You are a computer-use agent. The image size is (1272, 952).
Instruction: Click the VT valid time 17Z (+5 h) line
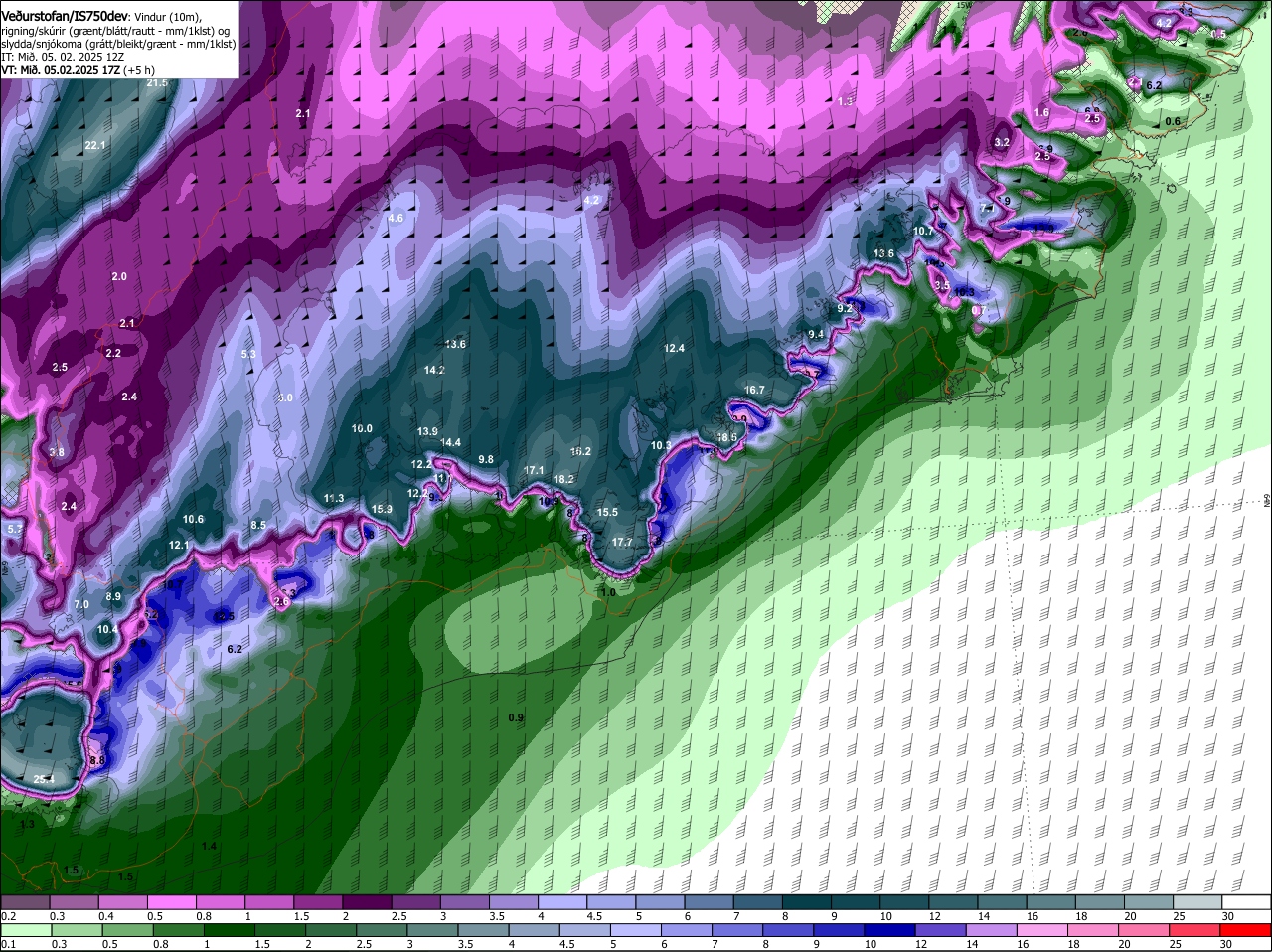78,70
